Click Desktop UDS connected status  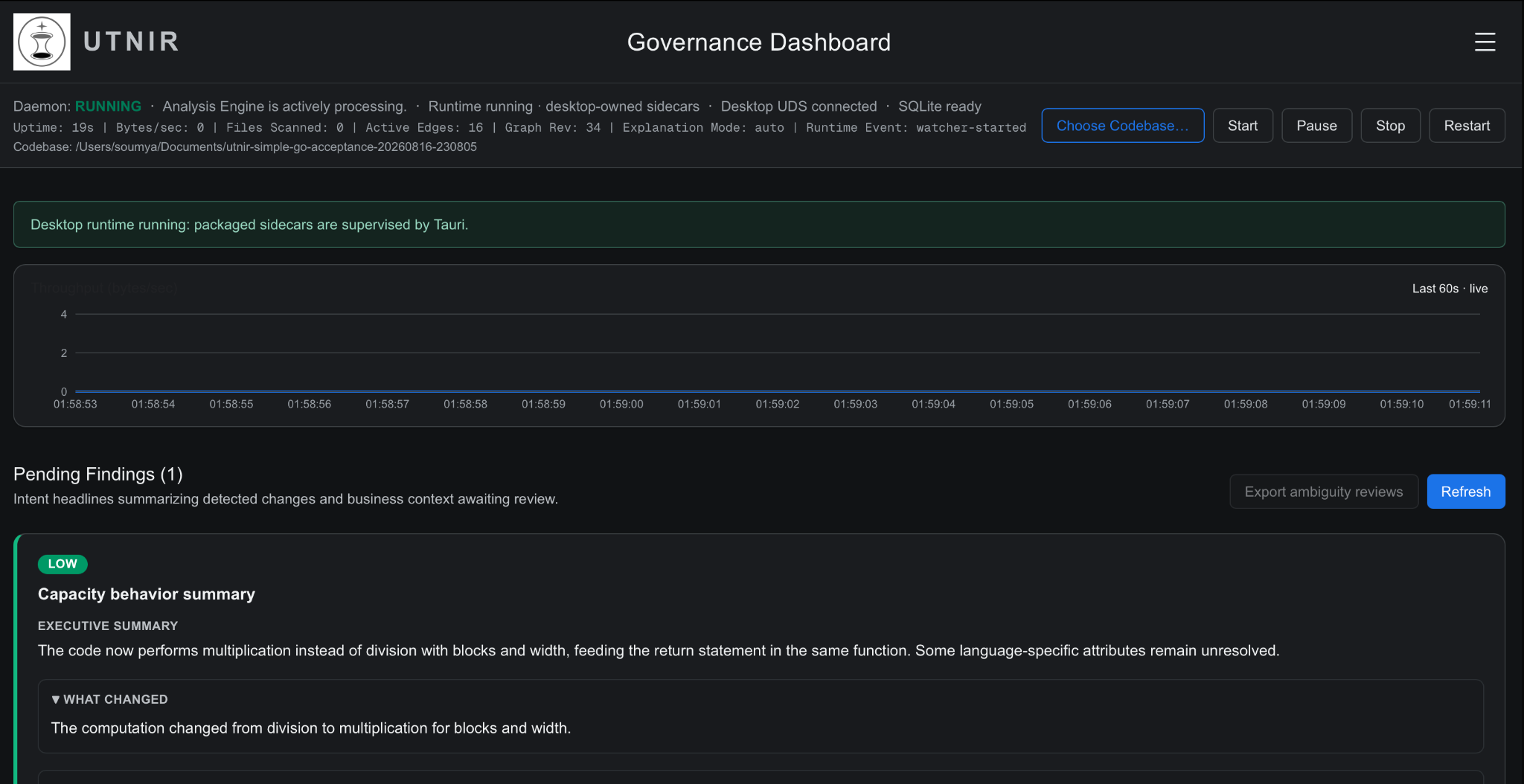click(798, 106)
